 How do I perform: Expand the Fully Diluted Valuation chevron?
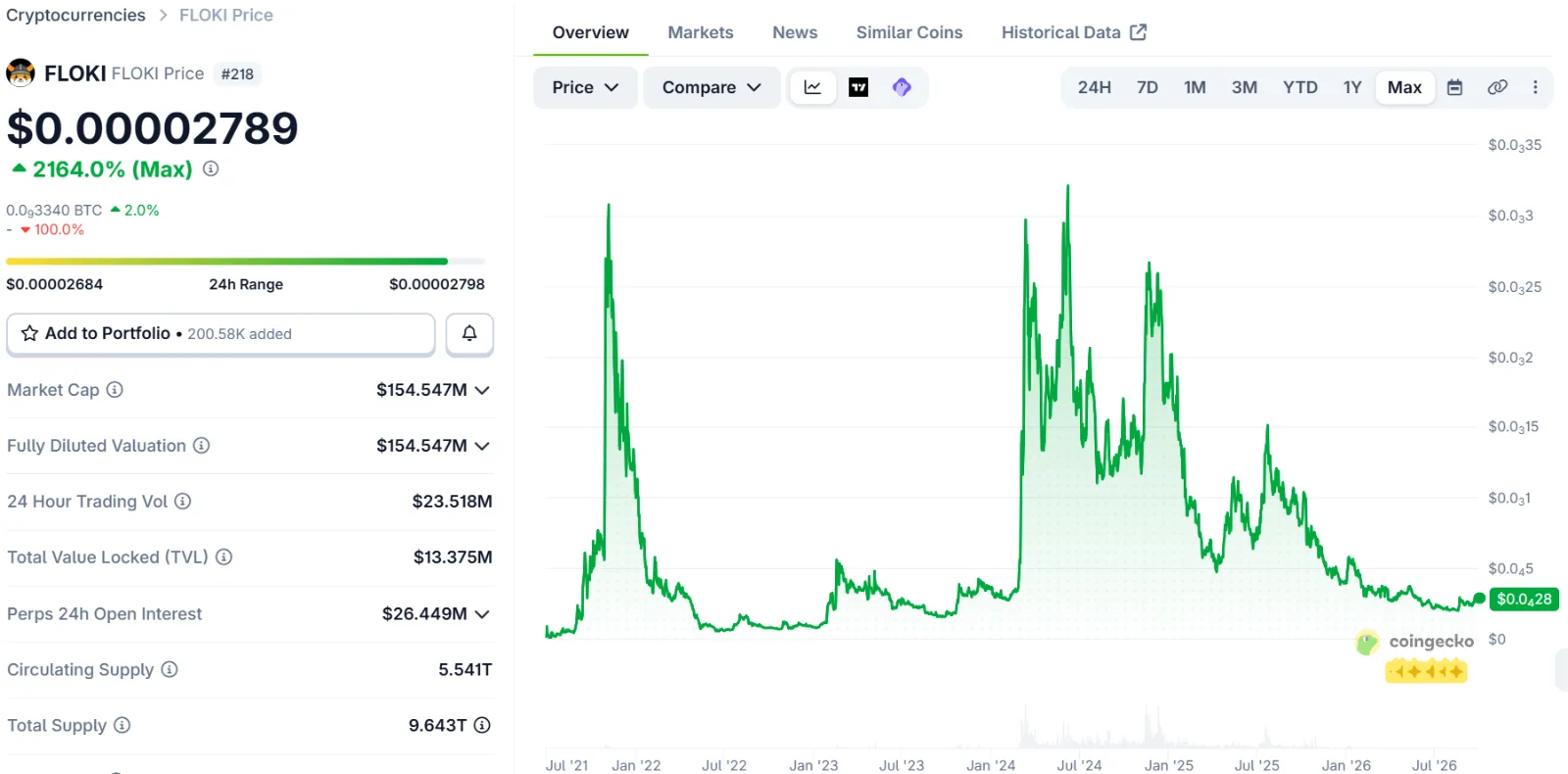(x=482, y=446)
